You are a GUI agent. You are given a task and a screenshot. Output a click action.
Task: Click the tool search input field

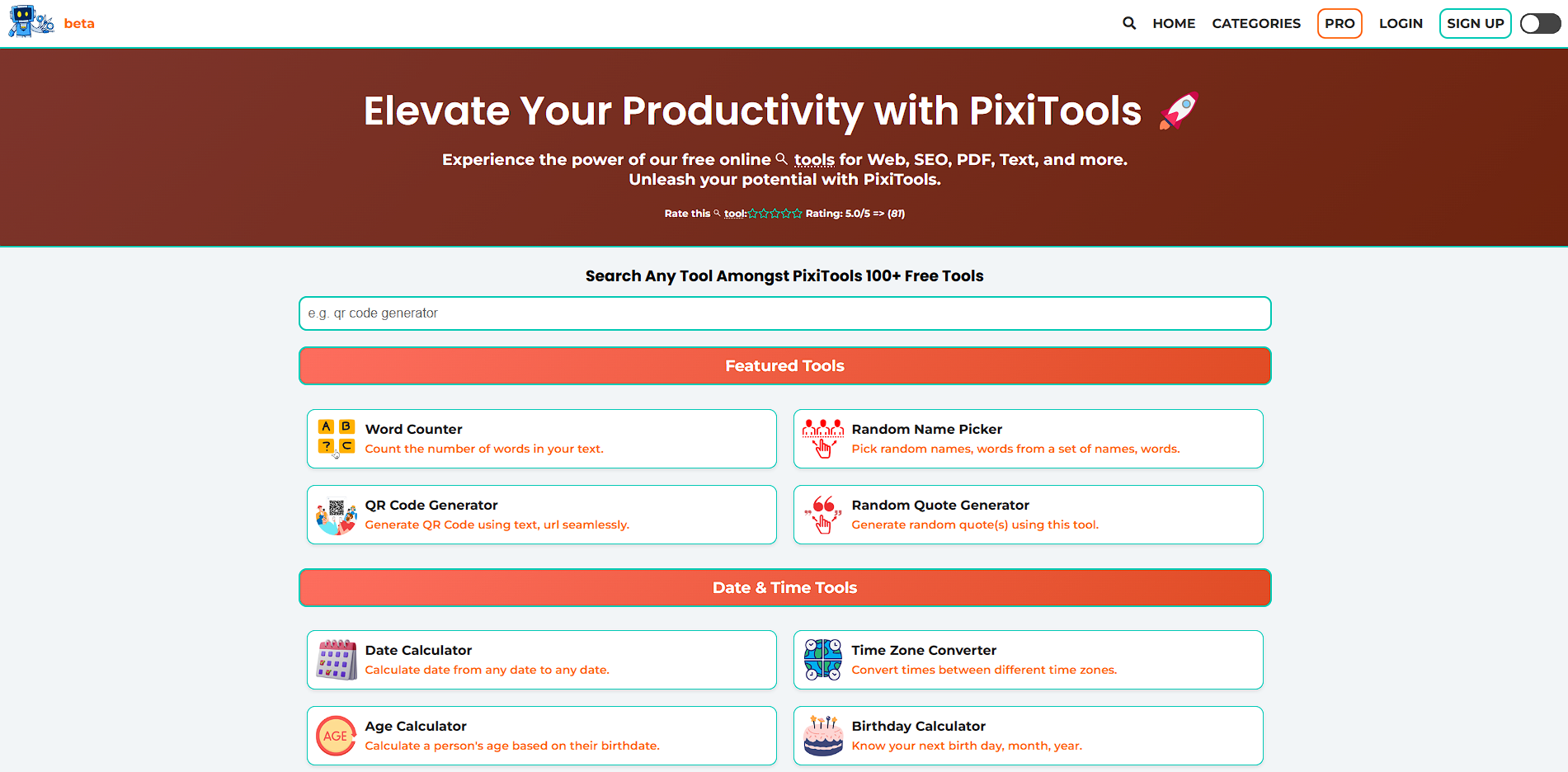[x=784, y=313]
